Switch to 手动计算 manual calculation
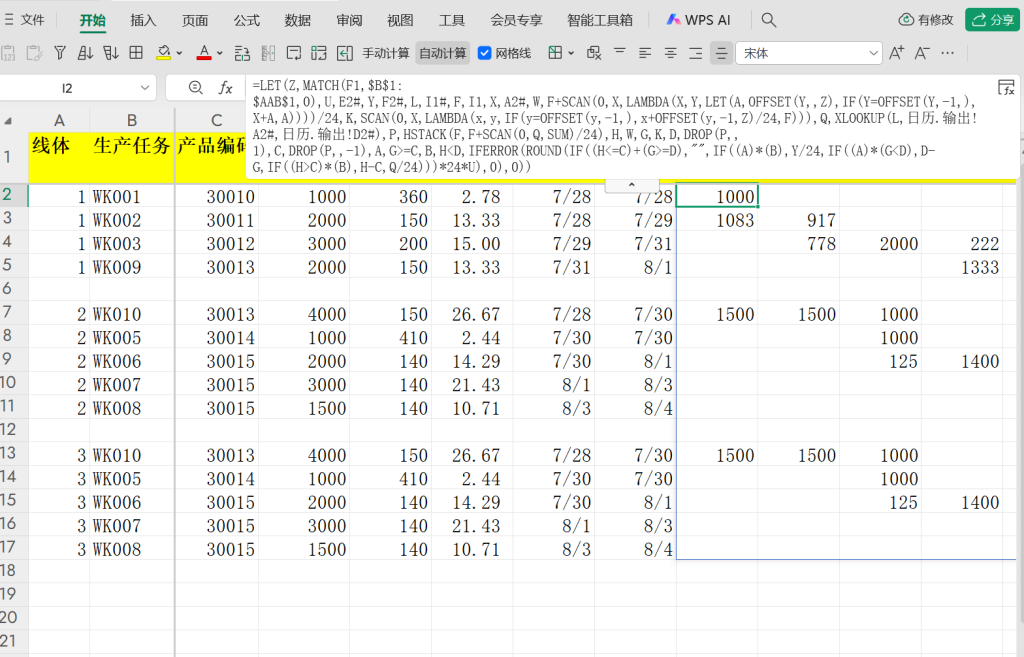Image resolution: width=1024 pixels, height=657 pixels. click(386, 53)
